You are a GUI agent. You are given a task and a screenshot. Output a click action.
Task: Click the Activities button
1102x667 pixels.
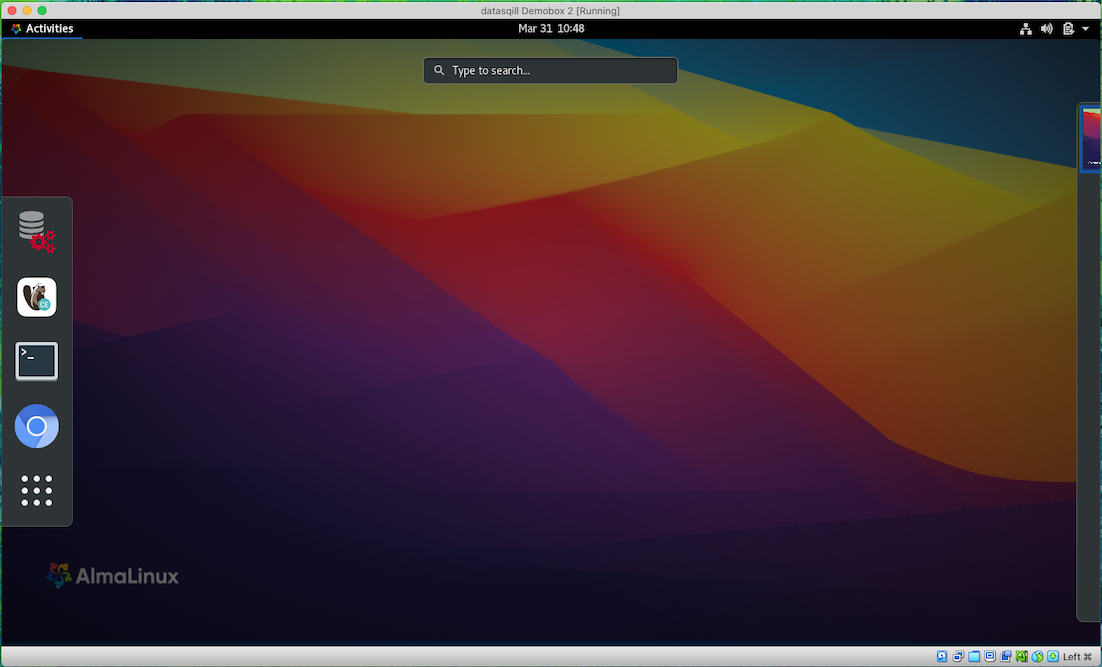click(42, 29)
